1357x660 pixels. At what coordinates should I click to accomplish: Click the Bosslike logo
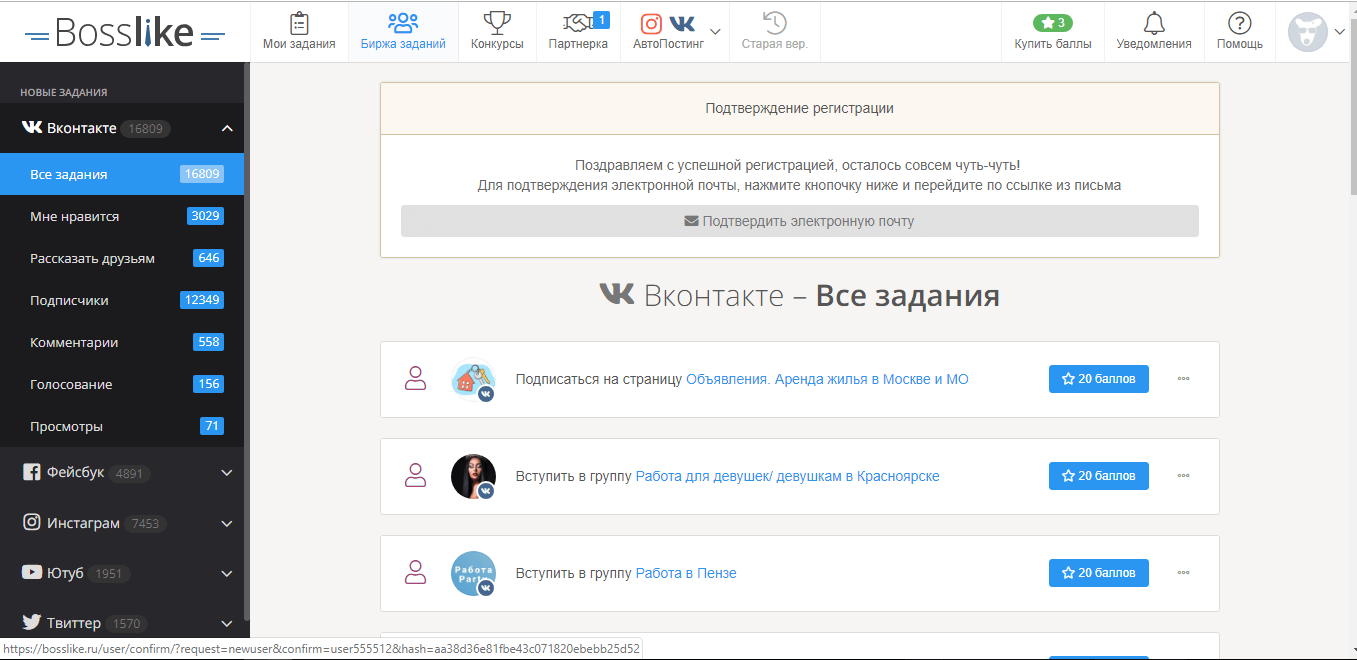coord(125,33)
